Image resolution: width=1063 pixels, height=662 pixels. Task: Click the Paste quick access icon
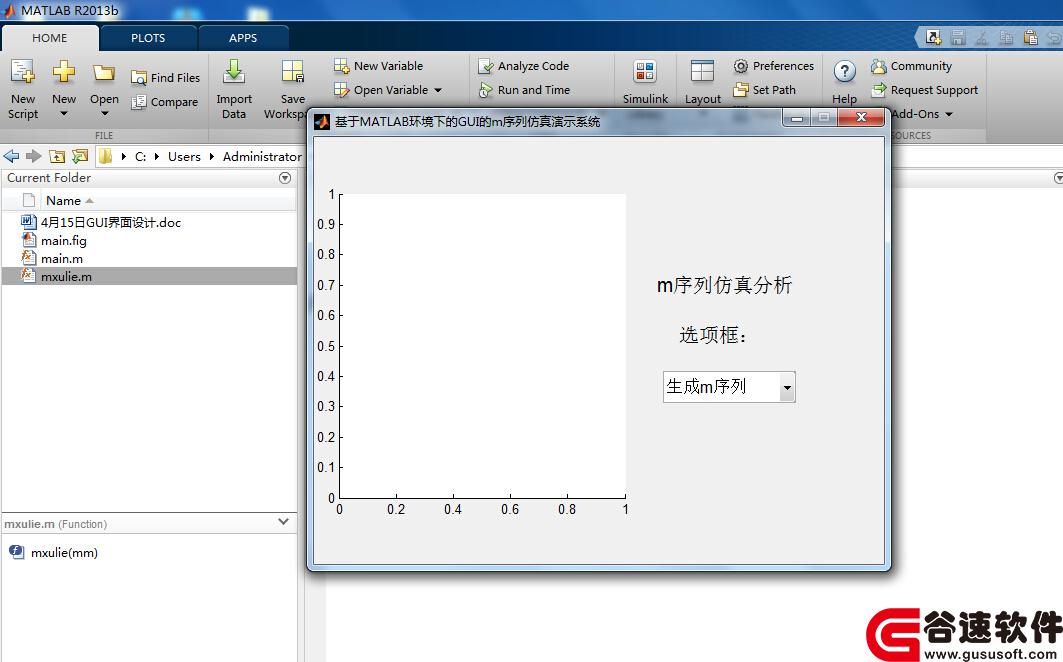1030,37
